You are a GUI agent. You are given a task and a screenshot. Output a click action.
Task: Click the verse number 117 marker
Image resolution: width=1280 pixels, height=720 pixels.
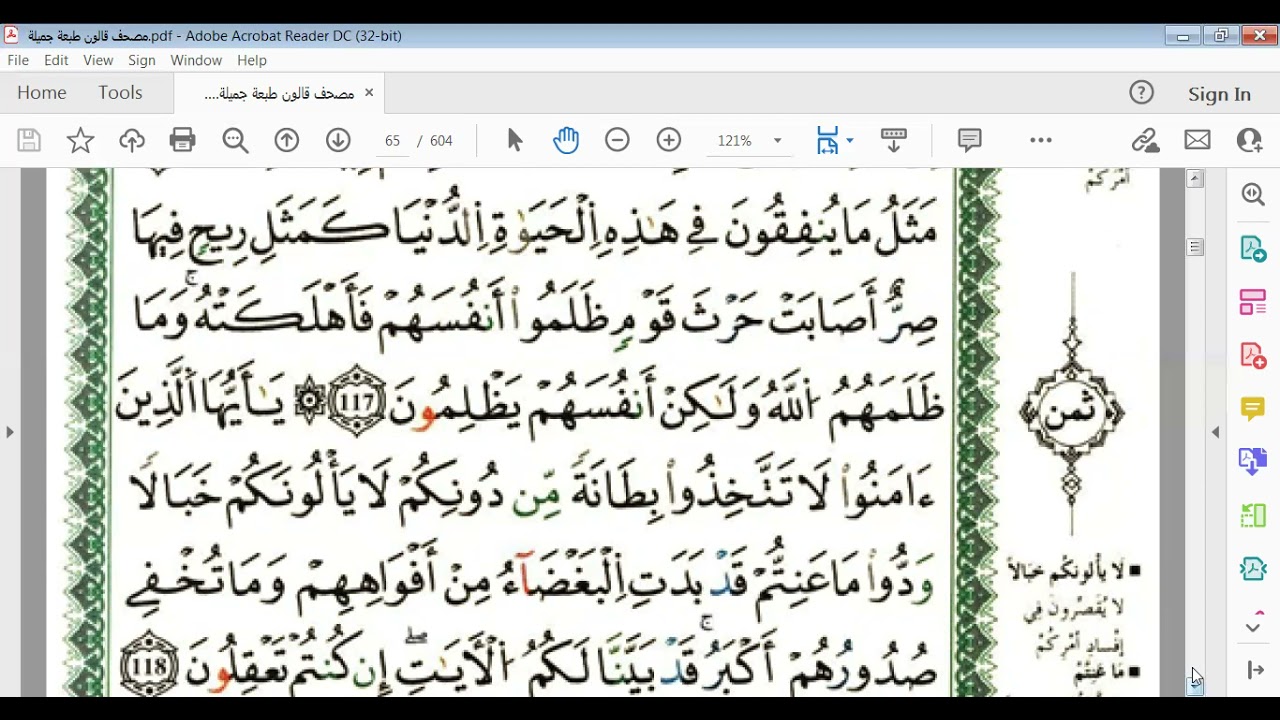pos(357,403)
